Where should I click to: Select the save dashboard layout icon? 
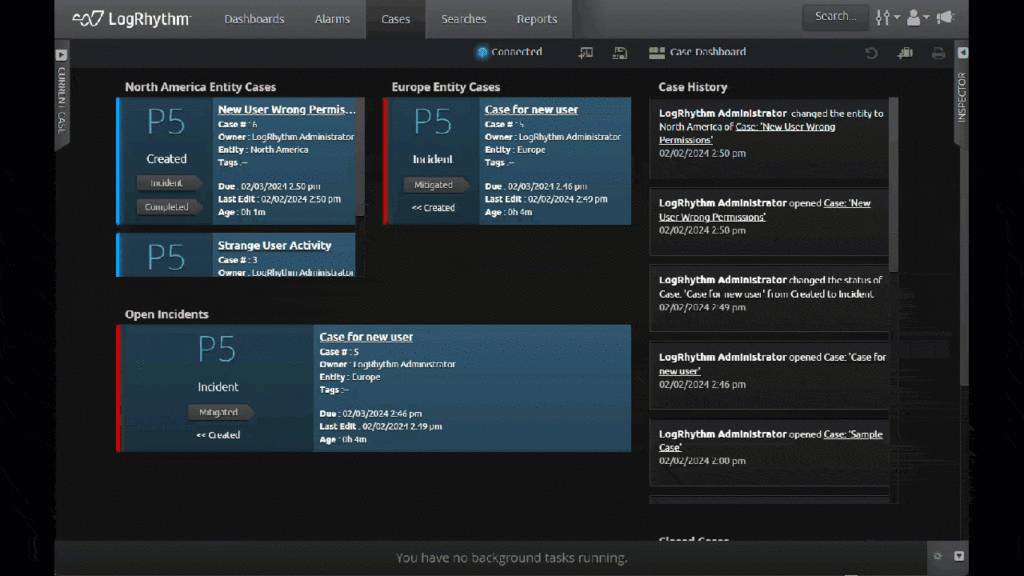click(619, 52)
